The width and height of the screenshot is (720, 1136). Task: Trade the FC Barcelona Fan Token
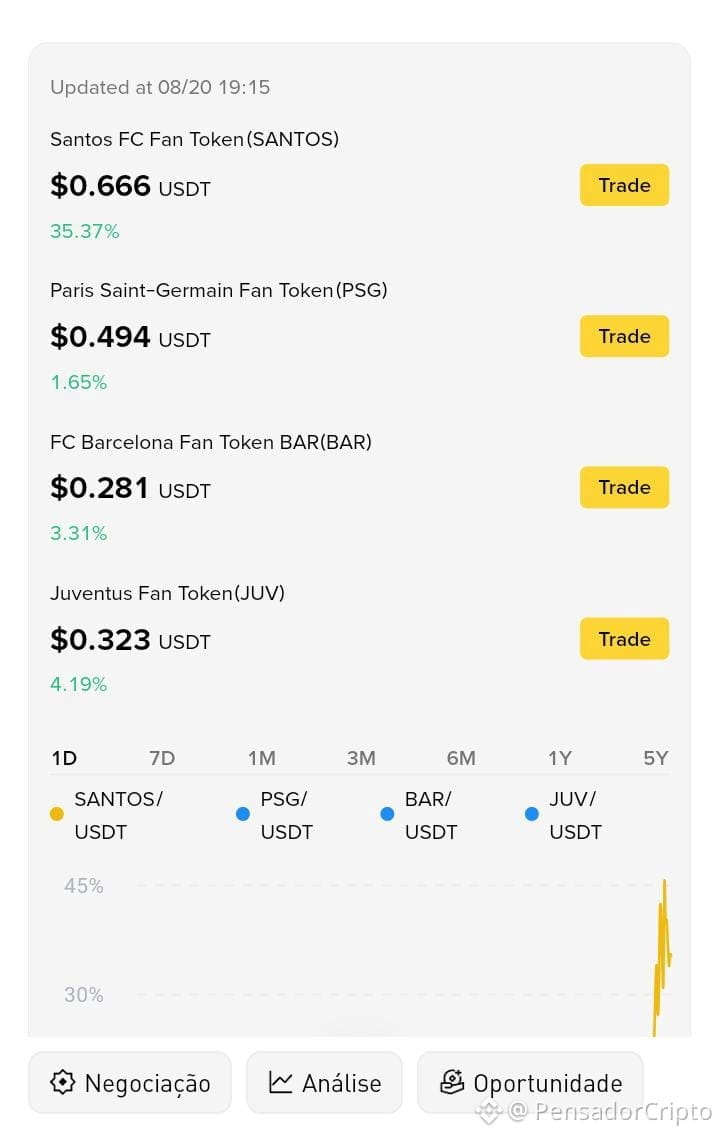click(x=624, y=487)
